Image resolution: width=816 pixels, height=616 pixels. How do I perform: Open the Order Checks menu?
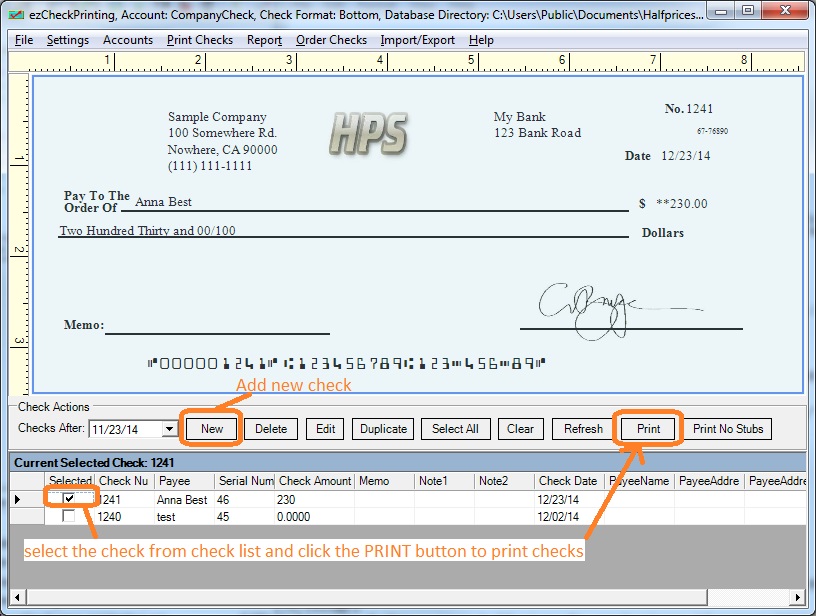tap(331, 40)
